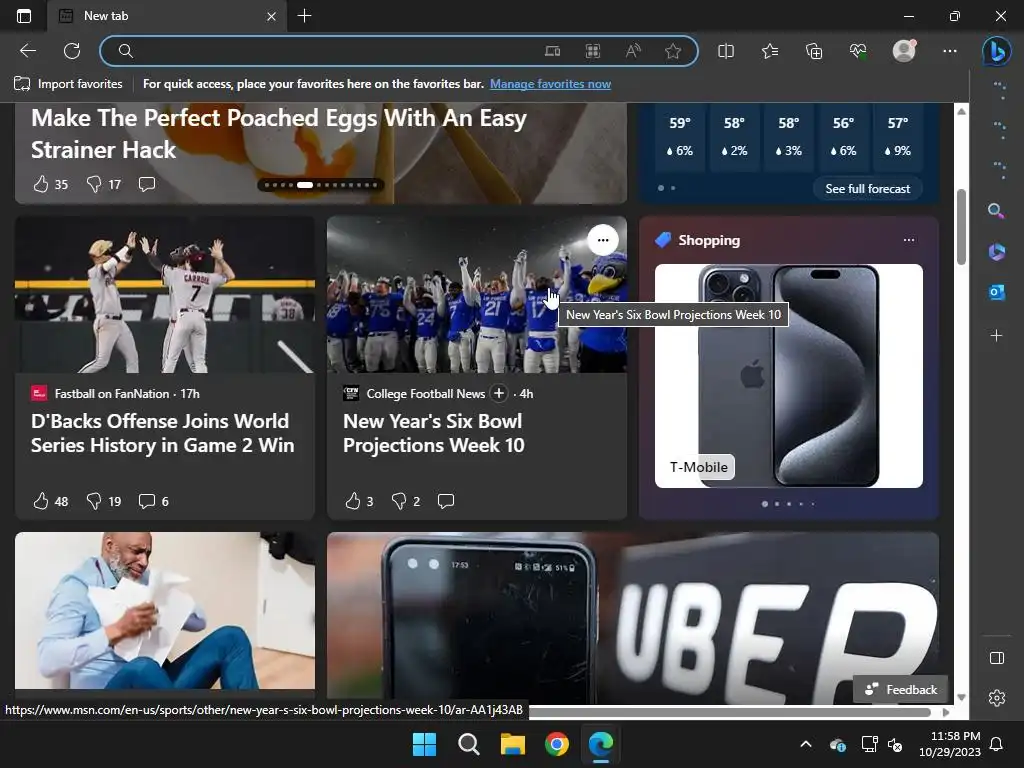Screen dimensions: 1024x768
Task: Select first weather card page dot
Action: [661, 188]
